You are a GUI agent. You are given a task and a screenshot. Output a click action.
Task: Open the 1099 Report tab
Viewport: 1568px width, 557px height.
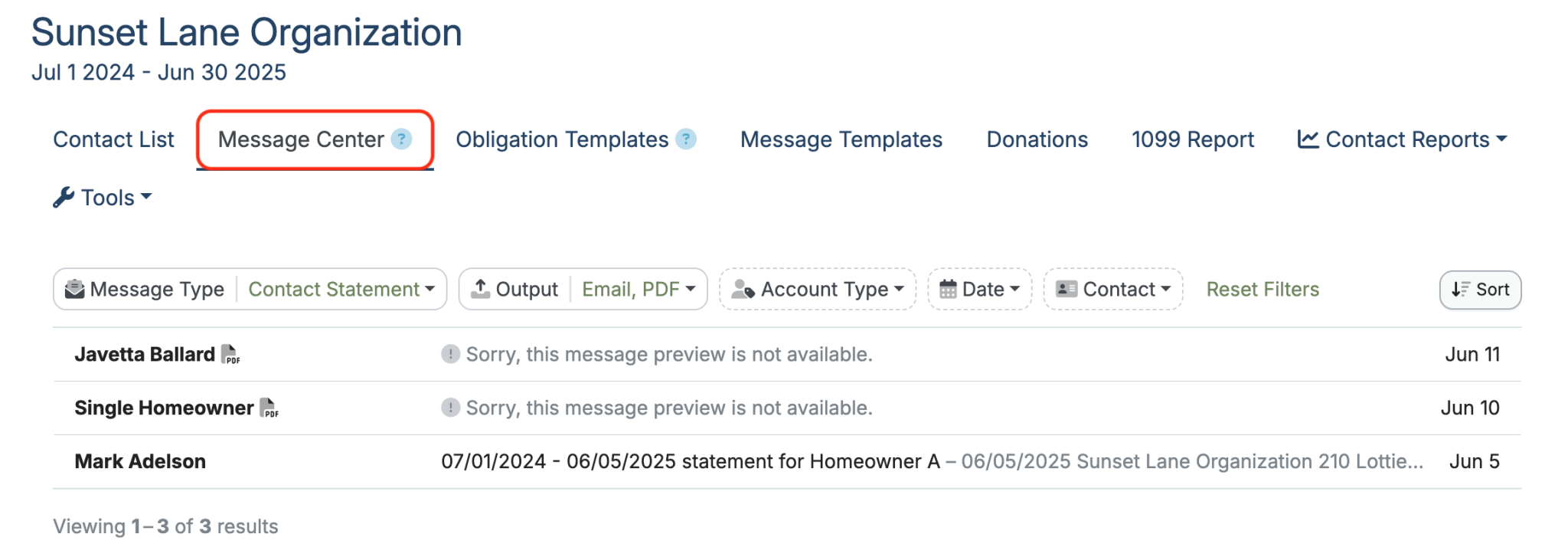click(x=1192, y=139)
